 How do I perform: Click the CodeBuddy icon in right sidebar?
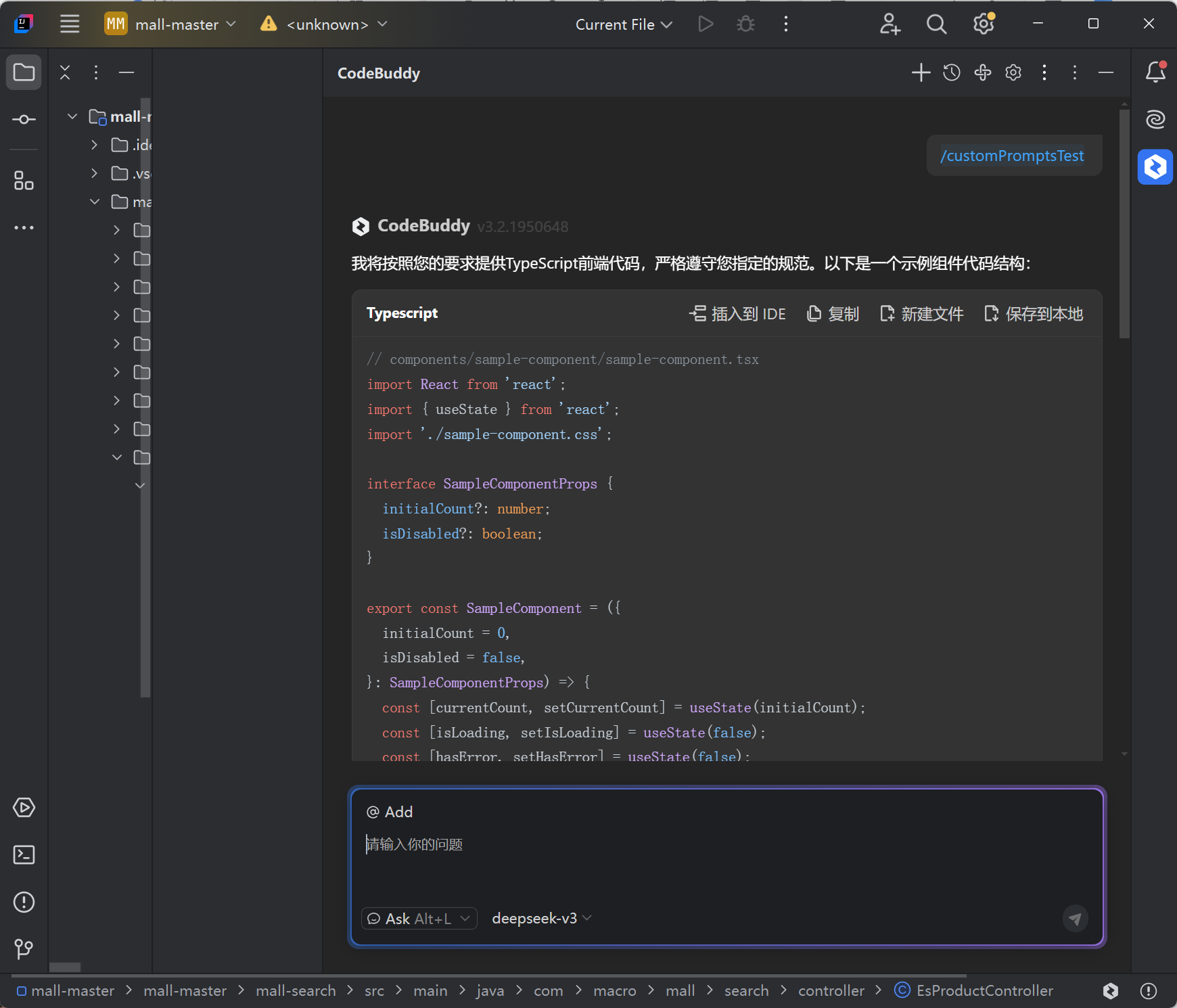[x=1155, y=167]
